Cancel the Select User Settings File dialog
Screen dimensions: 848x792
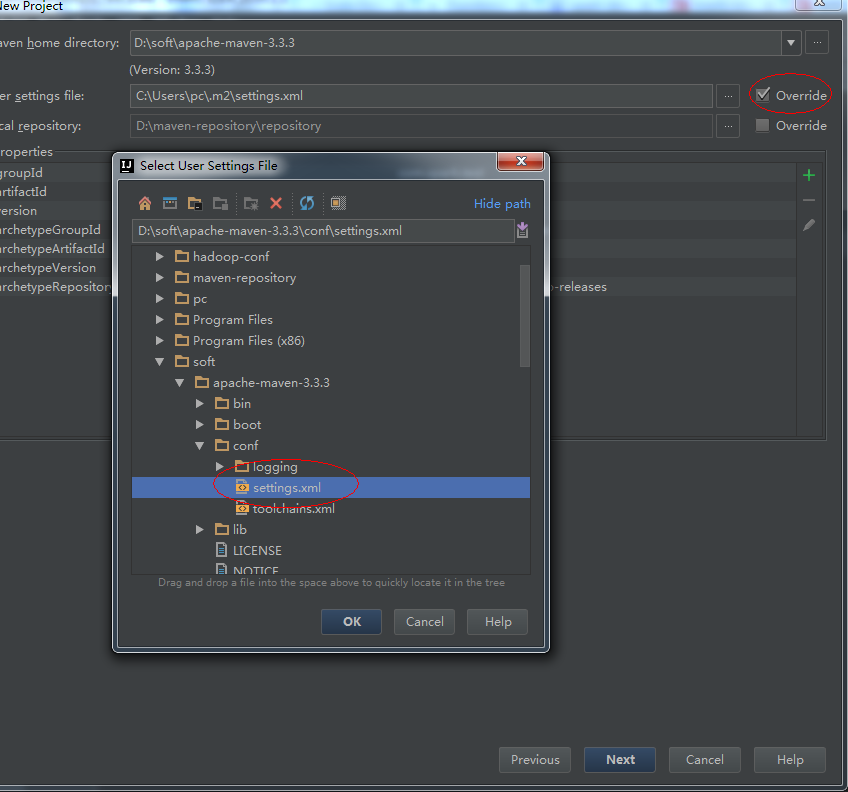coord(425,622)
